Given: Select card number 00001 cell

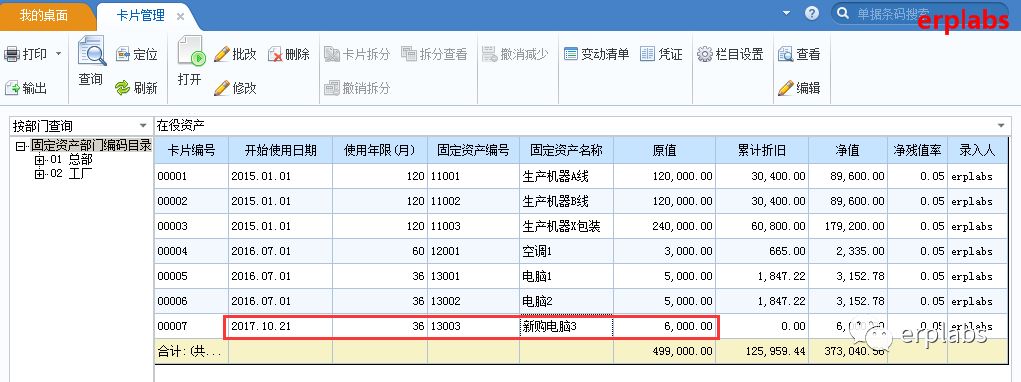Looking at the screenshot, I should tap(191, 176).
